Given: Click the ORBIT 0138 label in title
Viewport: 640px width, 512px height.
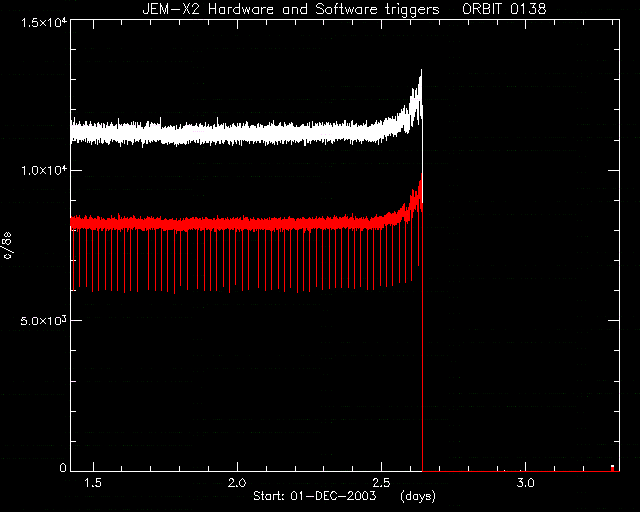Looking at the screenshot, I should coord(504,9).
